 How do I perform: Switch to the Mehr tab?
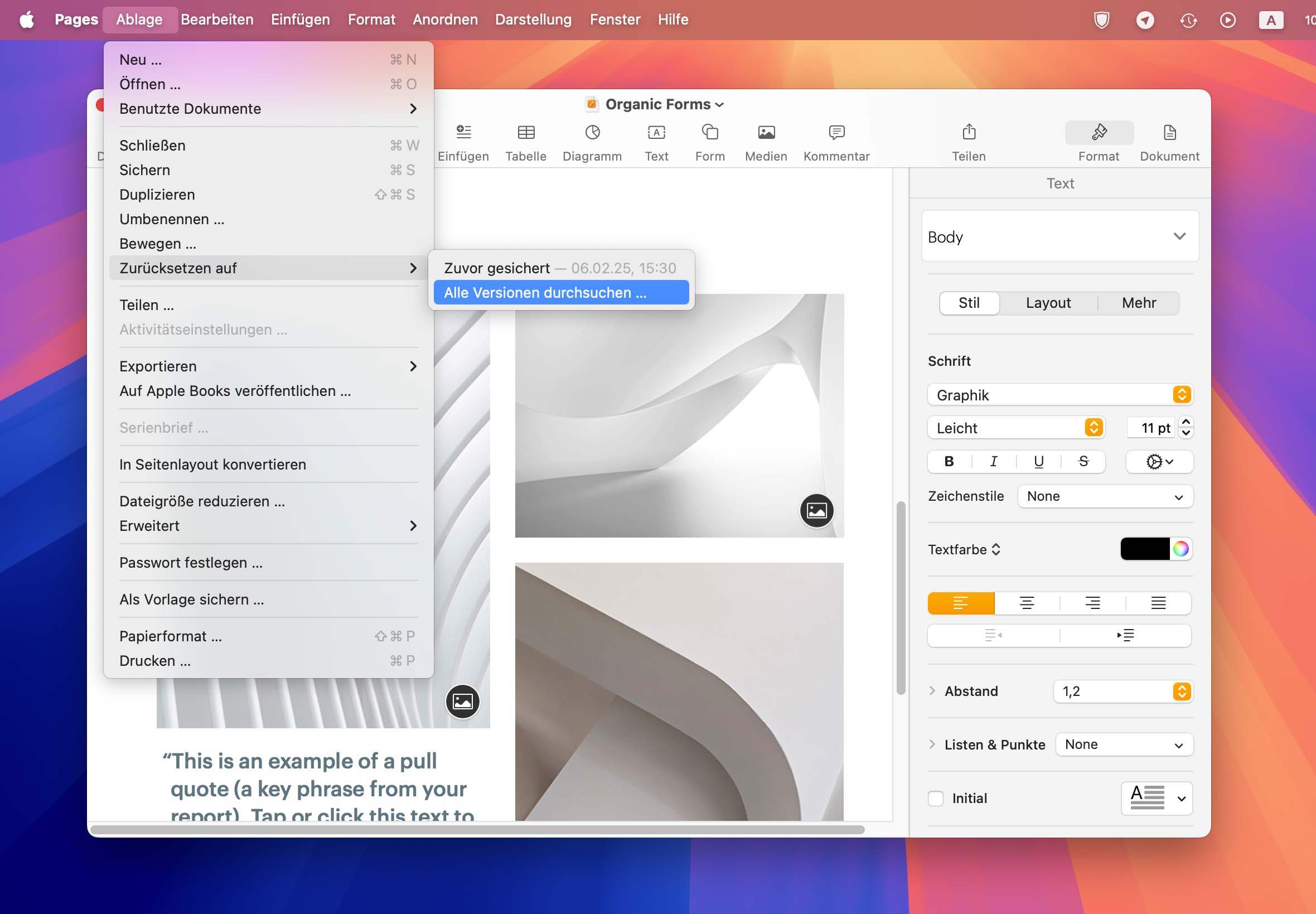[x=1139, y=303]
